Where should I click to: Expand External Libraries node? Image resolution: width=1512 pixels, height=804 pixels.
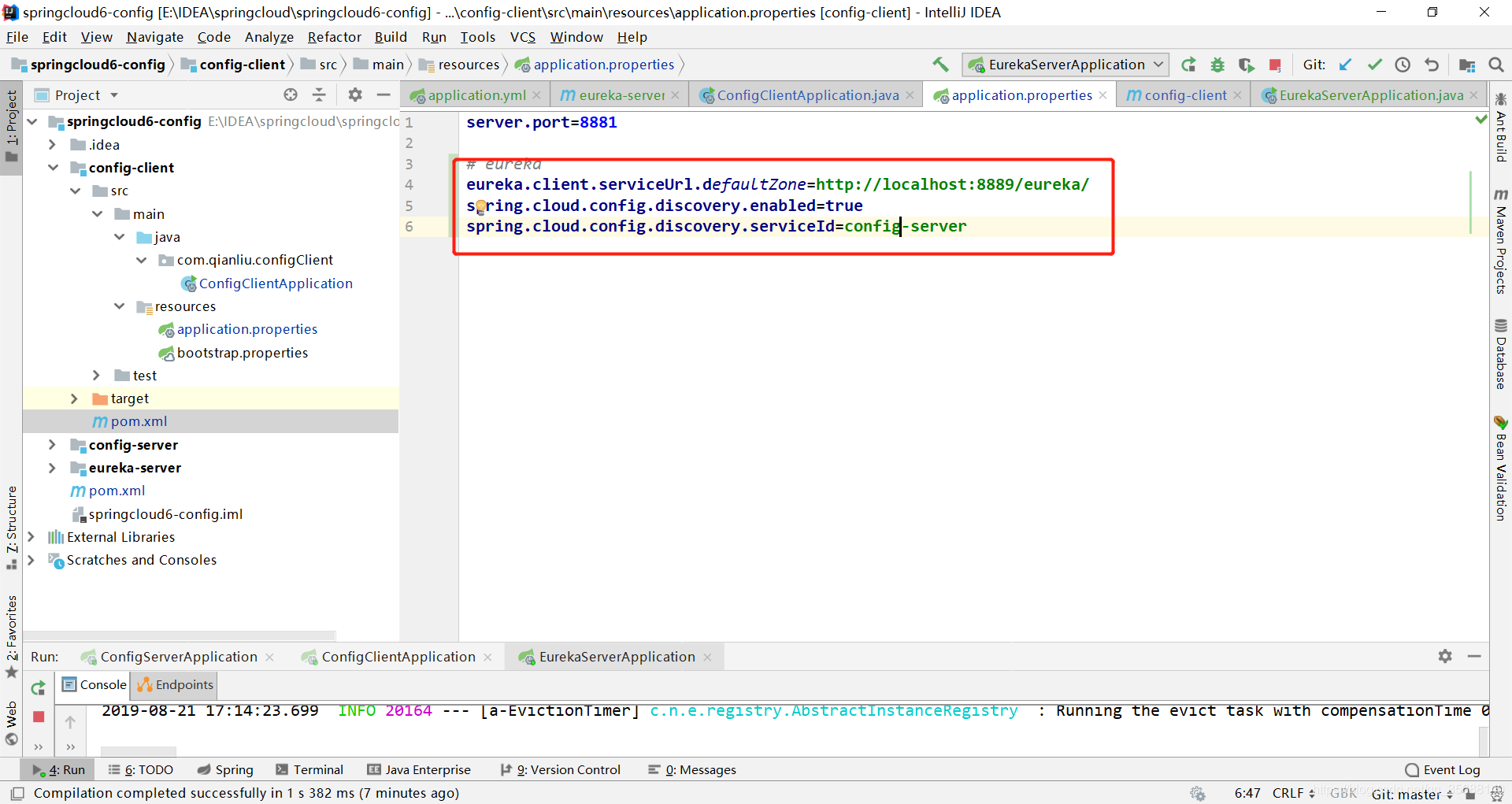pos(31,537)
